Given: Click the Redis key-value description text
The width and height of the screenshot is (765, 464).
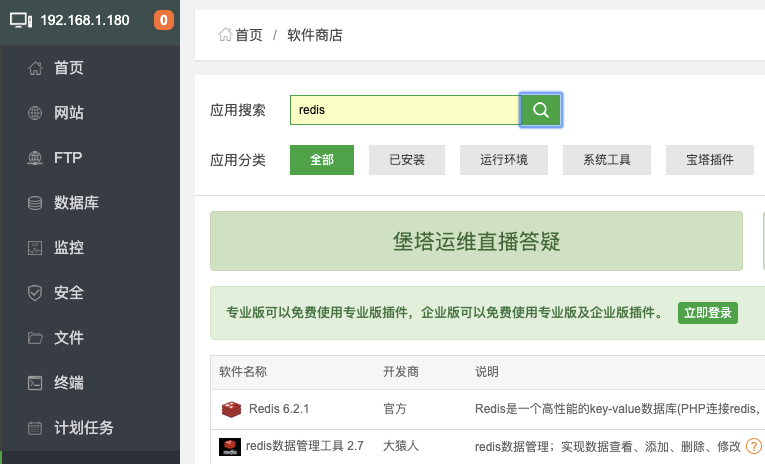Looking at the screenshot, I should point(620,409).
